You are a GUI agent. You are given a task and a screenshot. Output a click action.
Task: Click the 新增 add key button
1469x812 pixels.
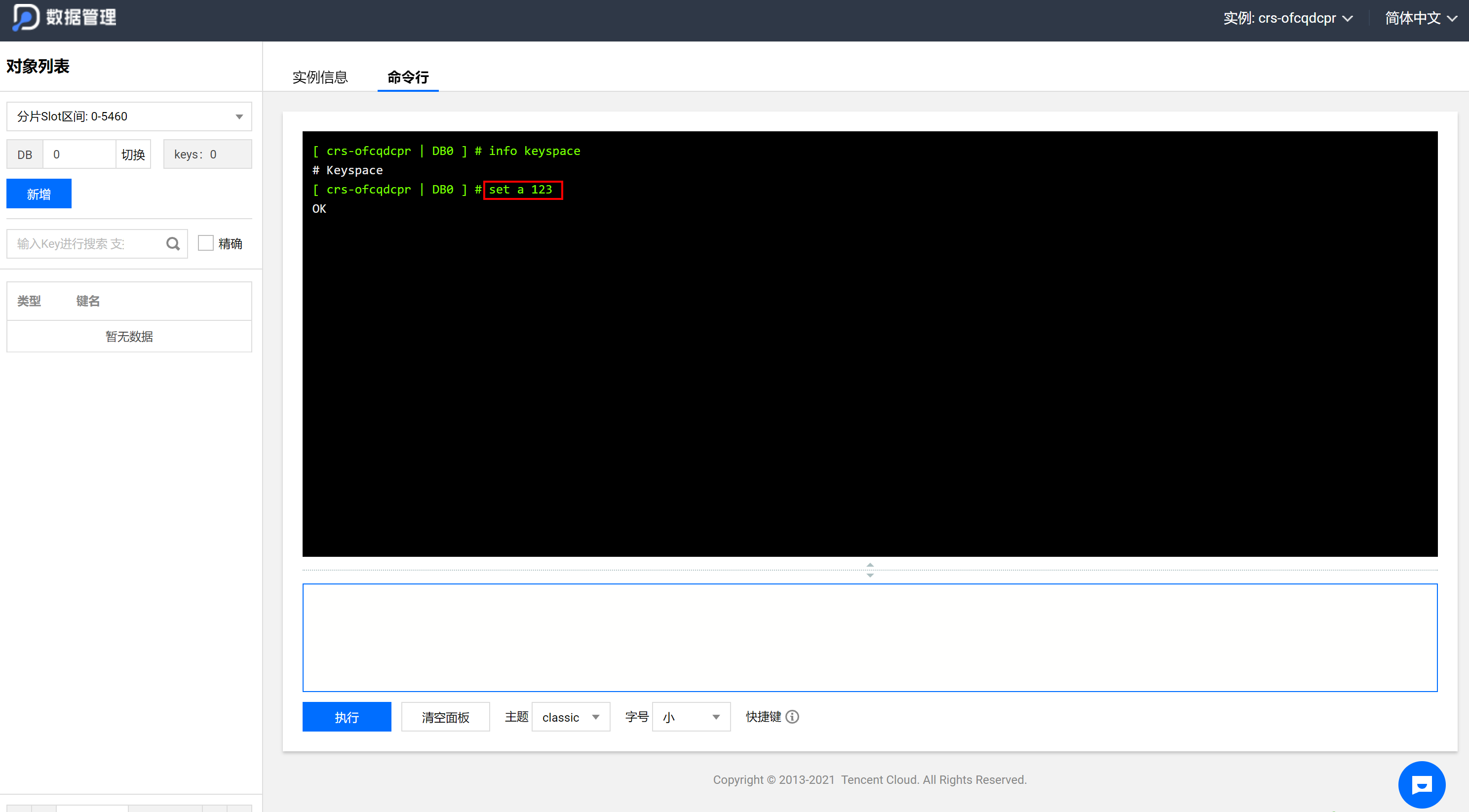coord(39,194)
